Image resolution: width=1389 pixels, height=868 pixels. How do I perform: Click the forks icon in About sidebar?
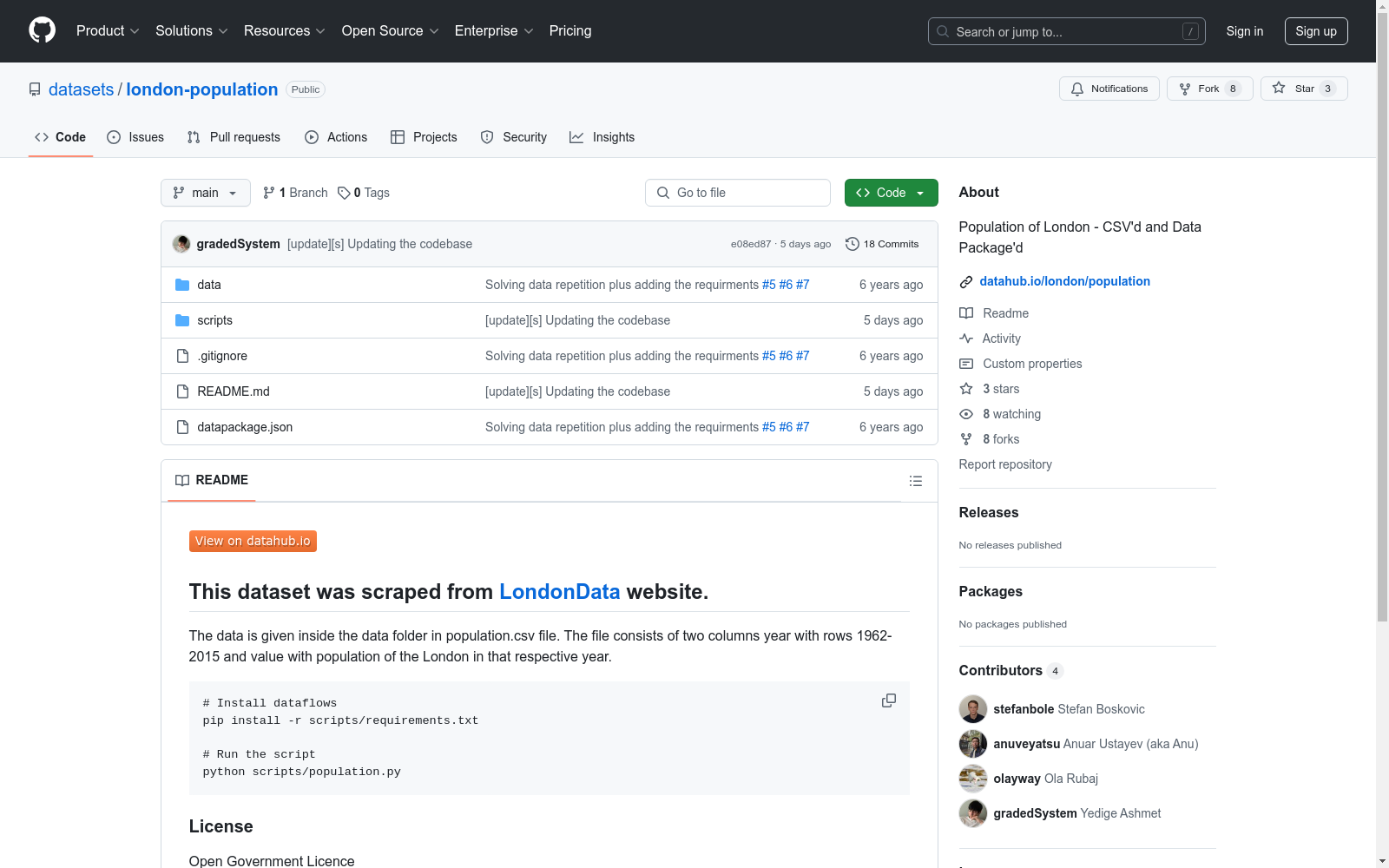coord(966,439)
